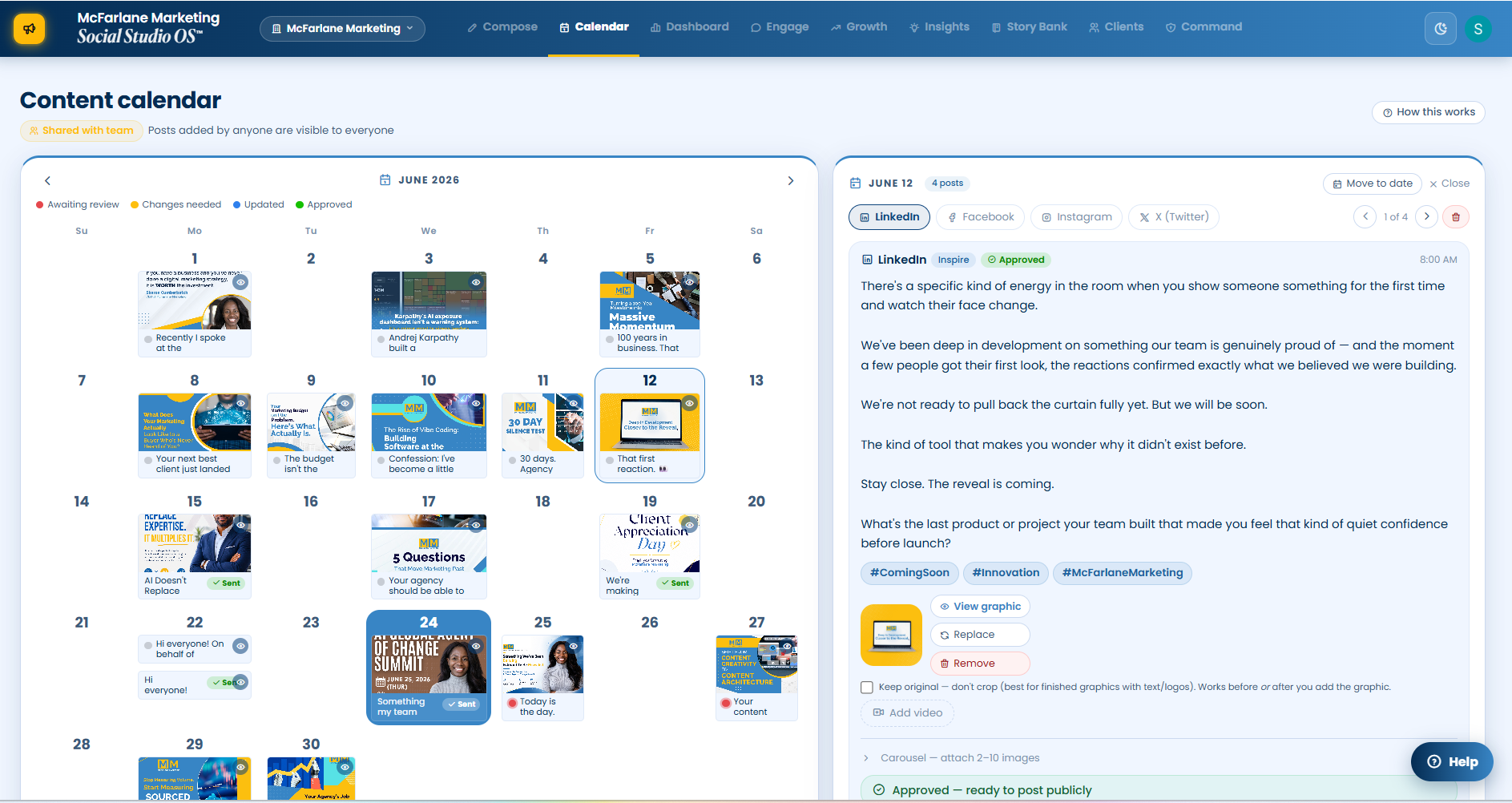Select the LinkedIn platform tab
Viewport: 1512px width, 803px height.
889,217
